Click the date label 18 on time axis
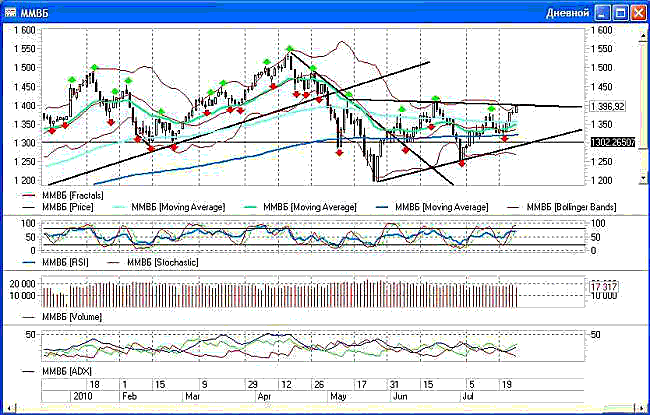650x415 pixels. tap(95, 384)
